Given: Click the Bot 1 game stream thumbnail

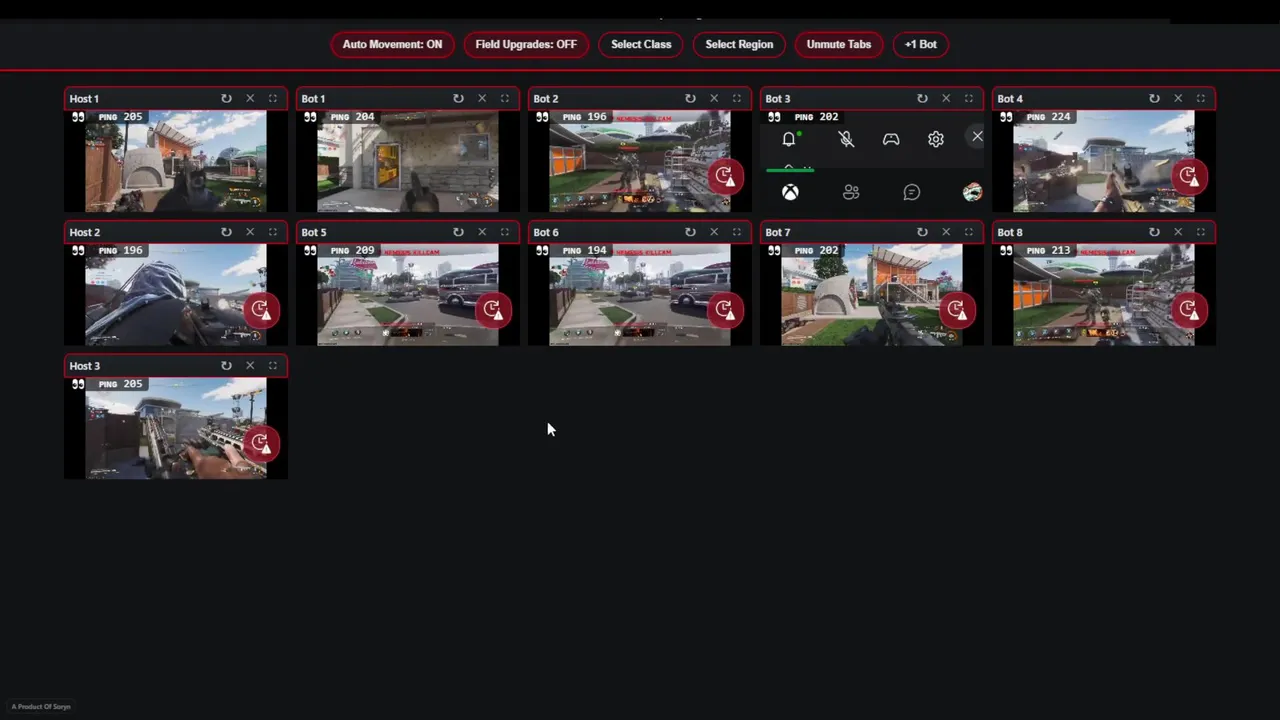Looking at the screenshot, I should (408, 161).
